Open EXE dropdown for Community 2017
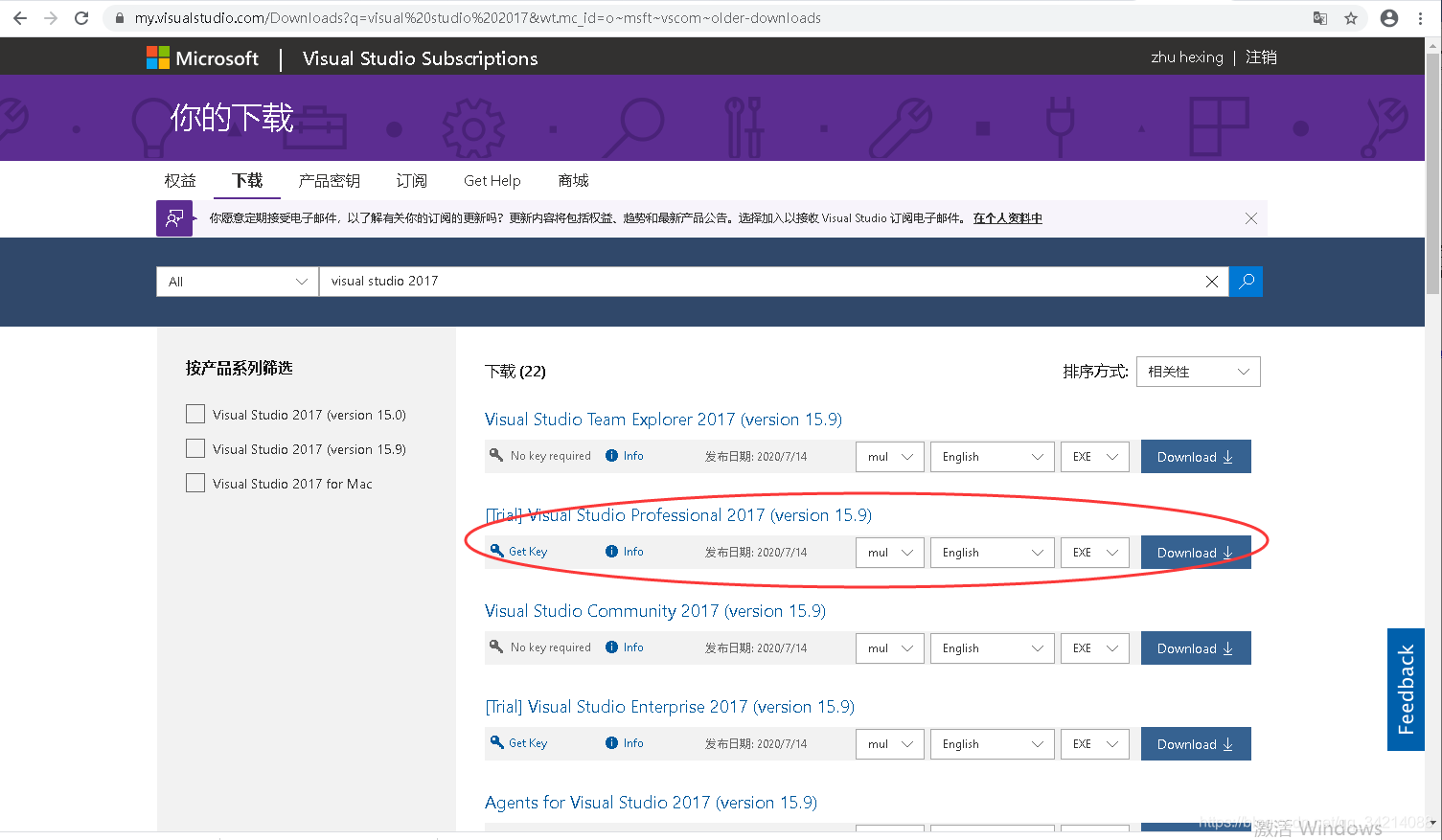Viewport: 1442px width, 840px height. pyautogui.click(x=1095, y=648)
